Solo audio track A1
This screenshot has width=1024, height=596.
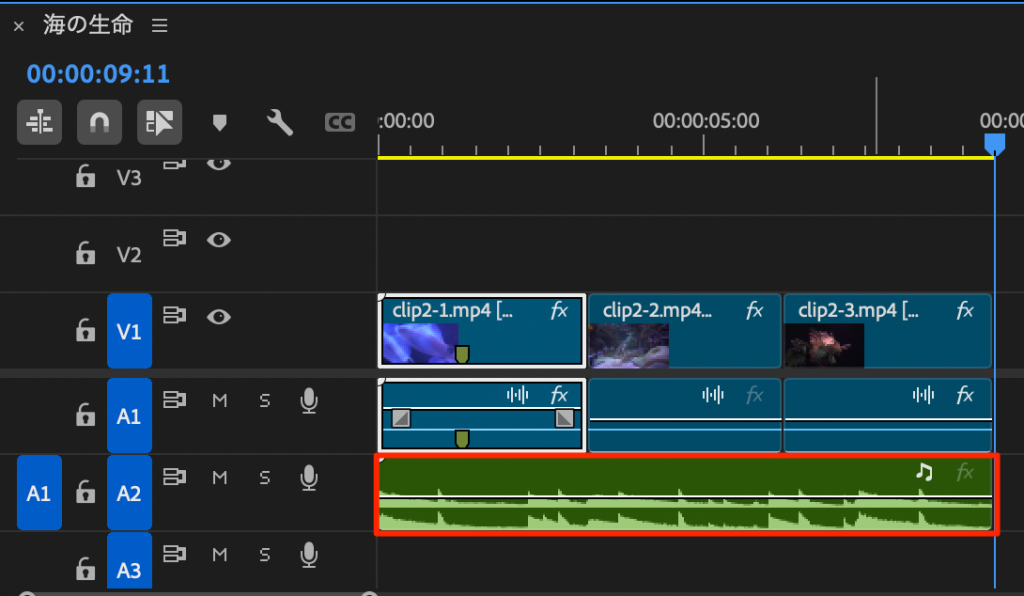tap(265, 401)
